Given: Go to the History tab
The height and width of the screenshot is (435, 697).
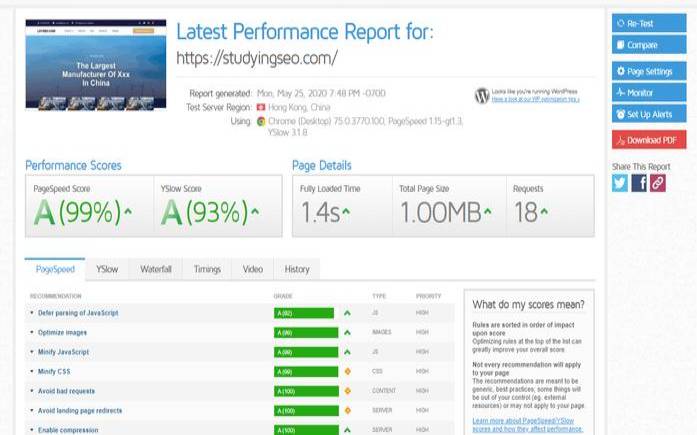Looking at the screenshot, I should pyautogui.click(x=297, y=269).
